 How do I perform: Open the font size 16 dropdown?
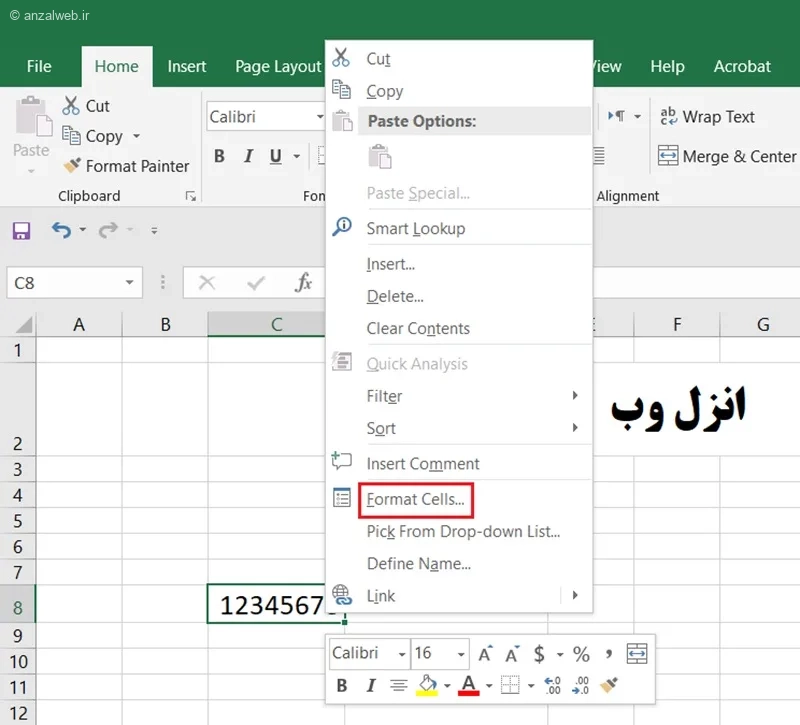pos(461,655)
